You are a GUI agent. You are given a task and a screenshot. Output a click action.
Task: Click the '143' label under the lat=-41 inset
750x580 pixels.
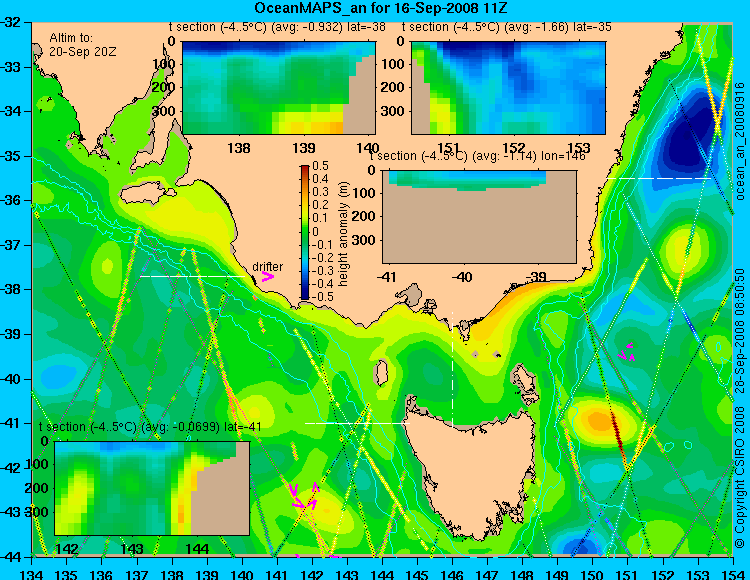click(x=132, y=548)
